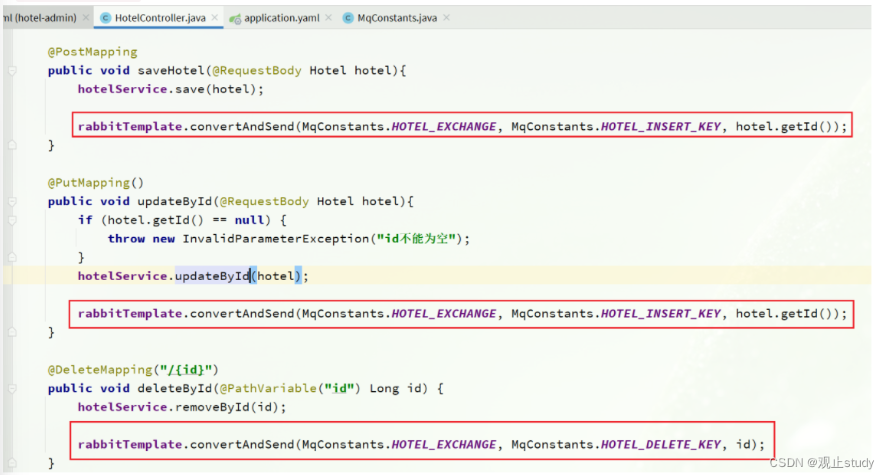
Task: Click the YAML file icon on application.yaml tab
Action: point(235,19)
